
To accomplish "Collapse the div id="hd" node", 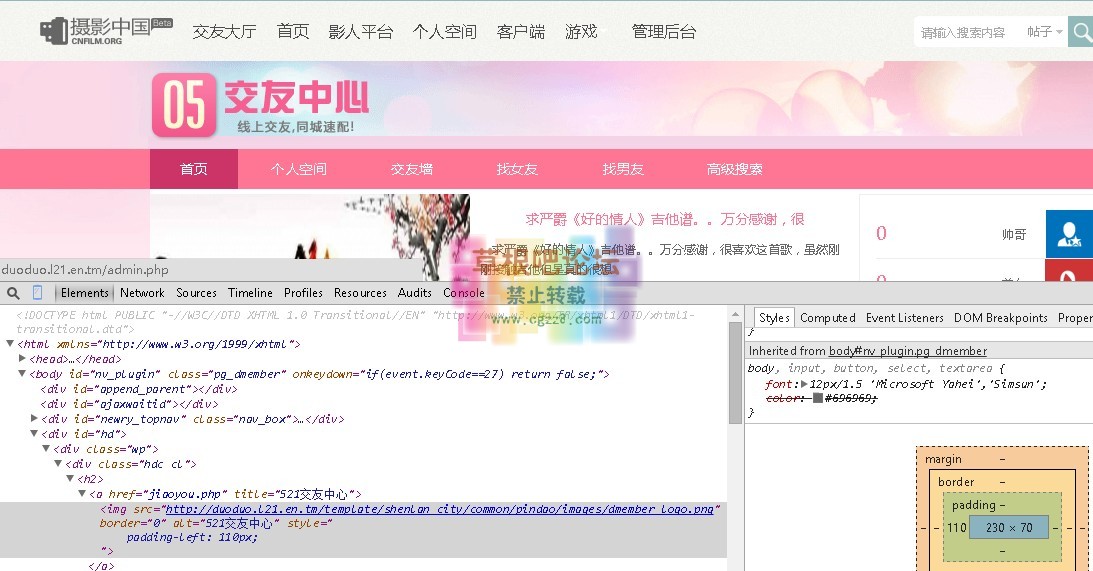I will click(34, 434).
